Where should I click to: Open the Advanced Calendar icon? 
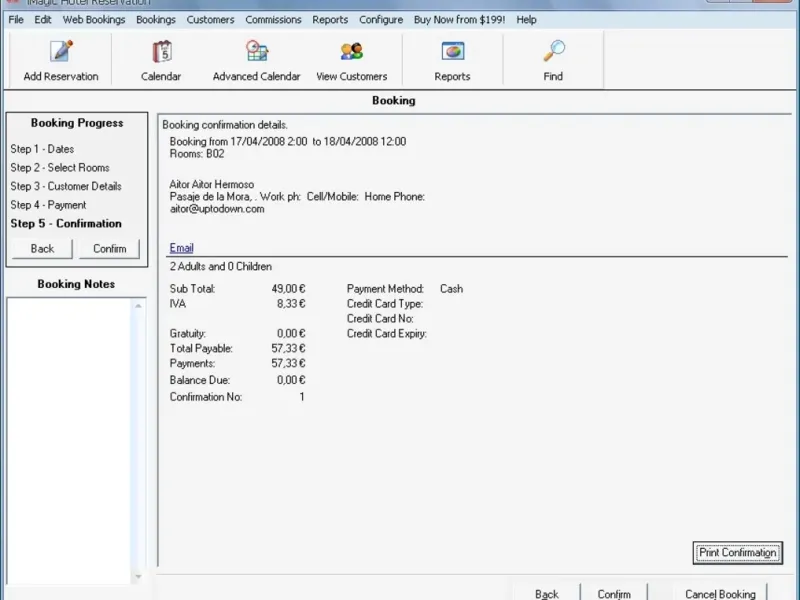click(x=257, y=52)
